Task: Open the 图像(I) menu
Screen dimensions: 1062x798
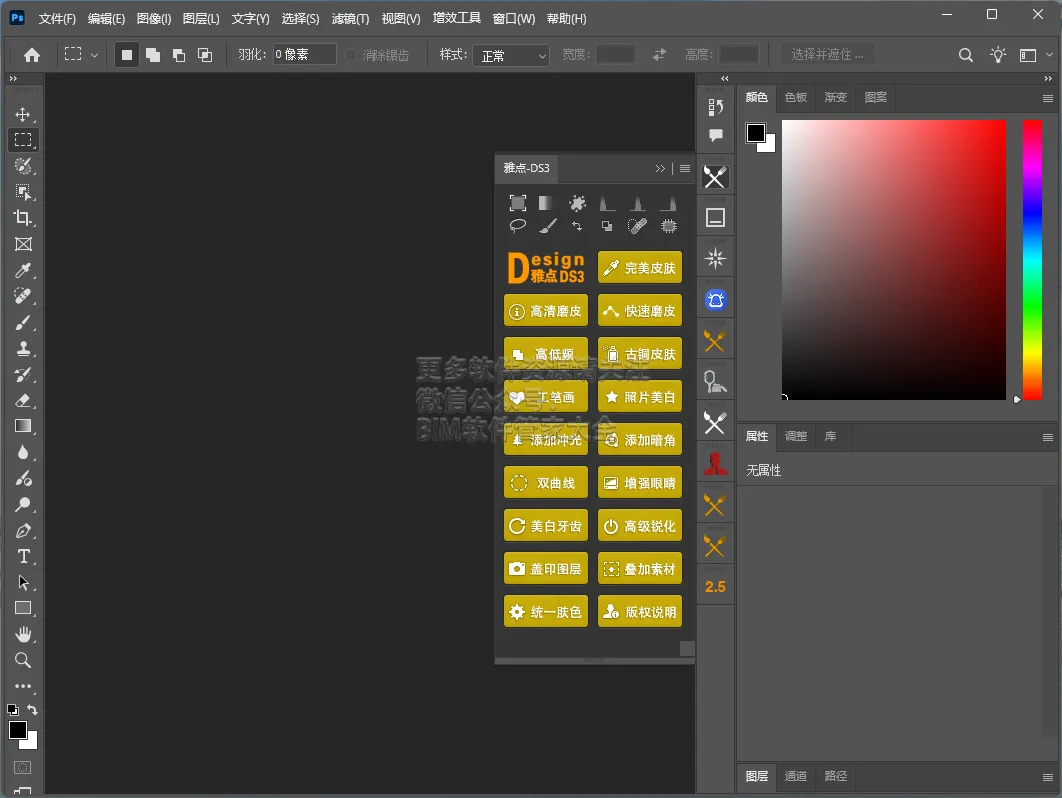Action: point(154,19)
